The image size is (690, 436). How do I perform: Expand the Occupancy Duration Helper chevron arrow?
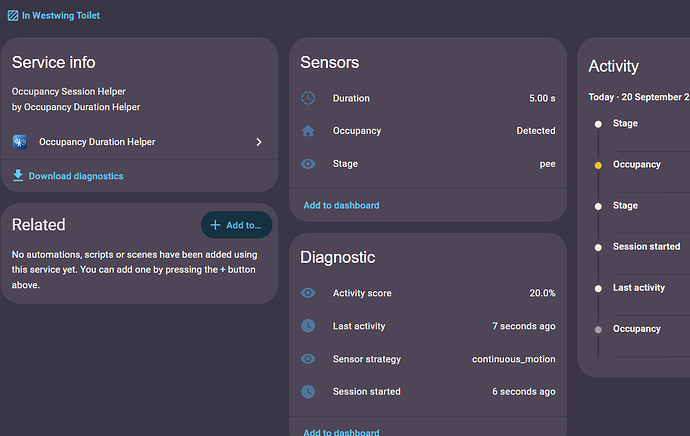(259, 142)
